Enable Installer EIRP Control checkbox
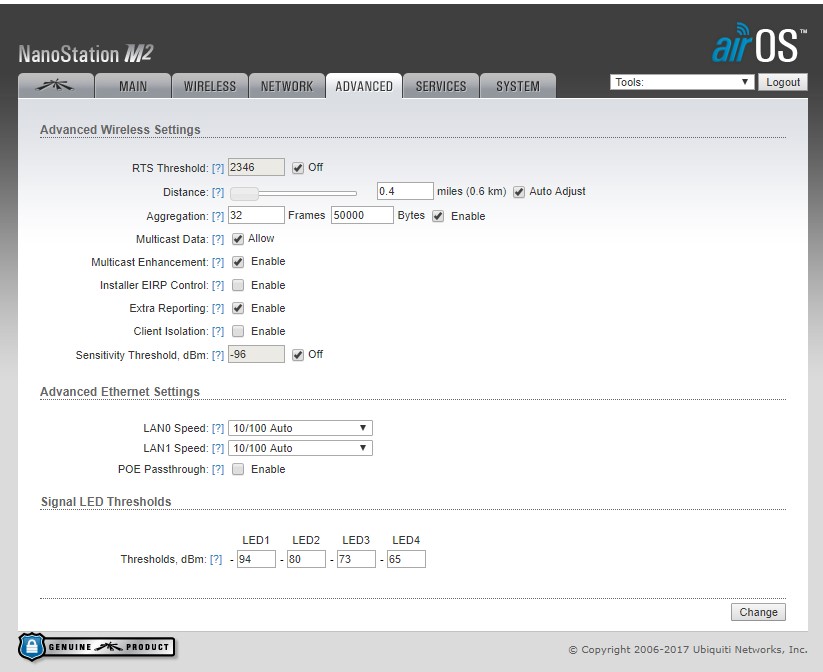Viewport: 823px width, 672px height. [238, 285]
